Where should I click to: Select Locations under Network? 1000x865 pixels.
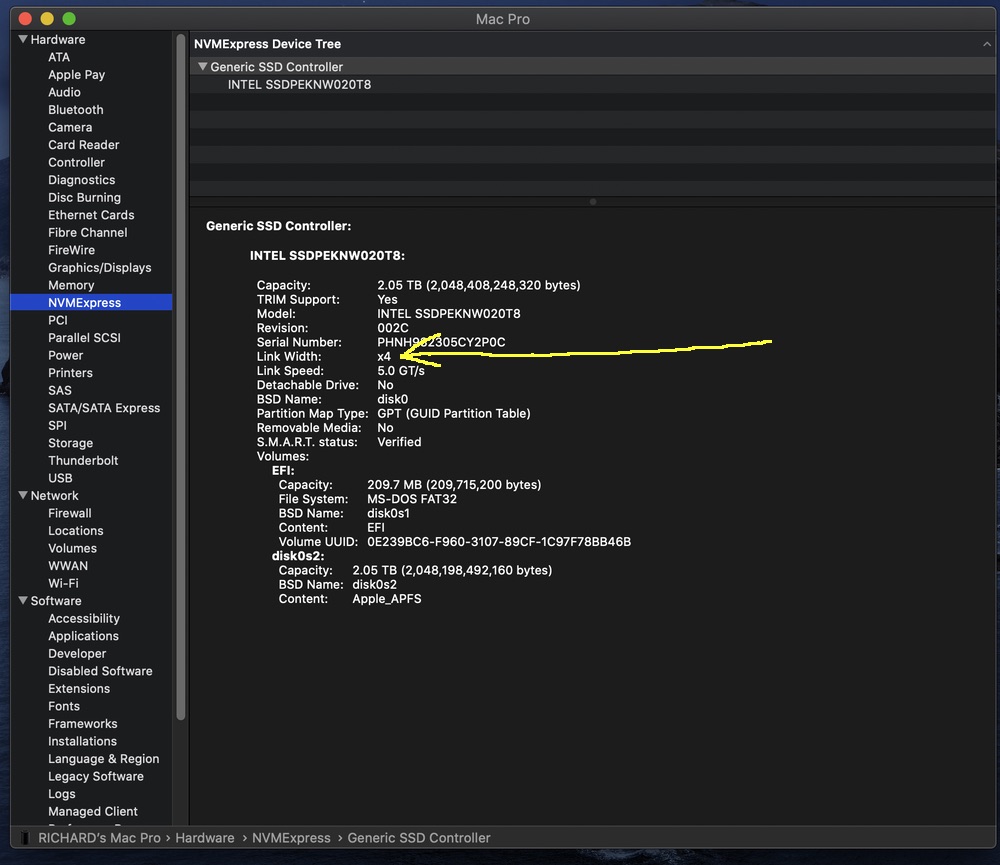click(75, 531)
